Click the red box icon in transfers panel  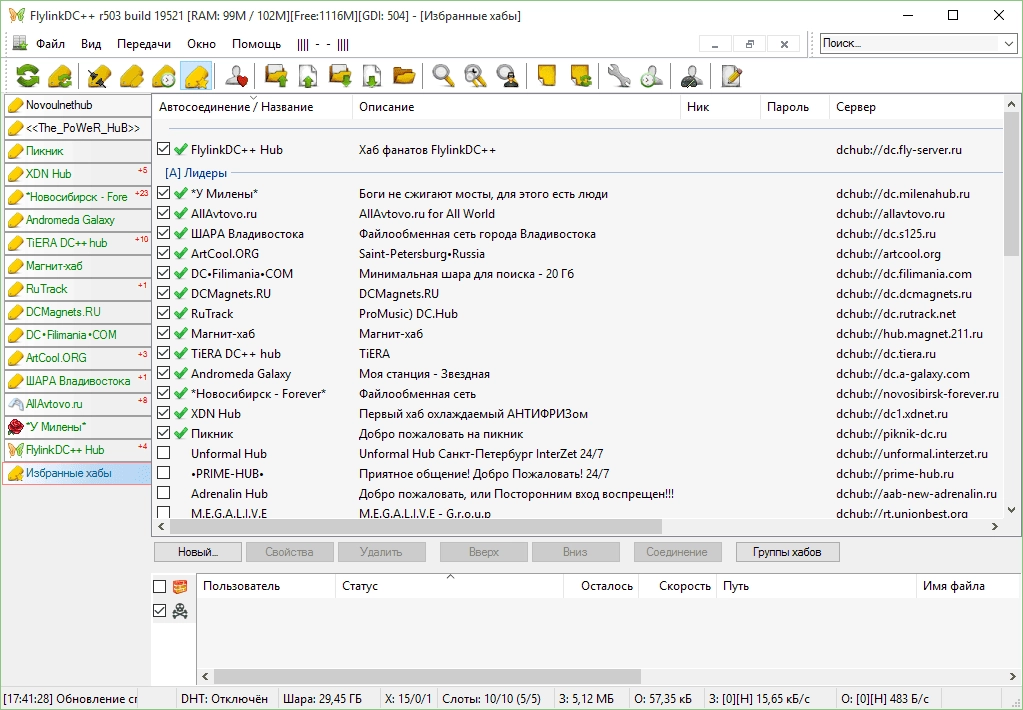coord(180,586)
